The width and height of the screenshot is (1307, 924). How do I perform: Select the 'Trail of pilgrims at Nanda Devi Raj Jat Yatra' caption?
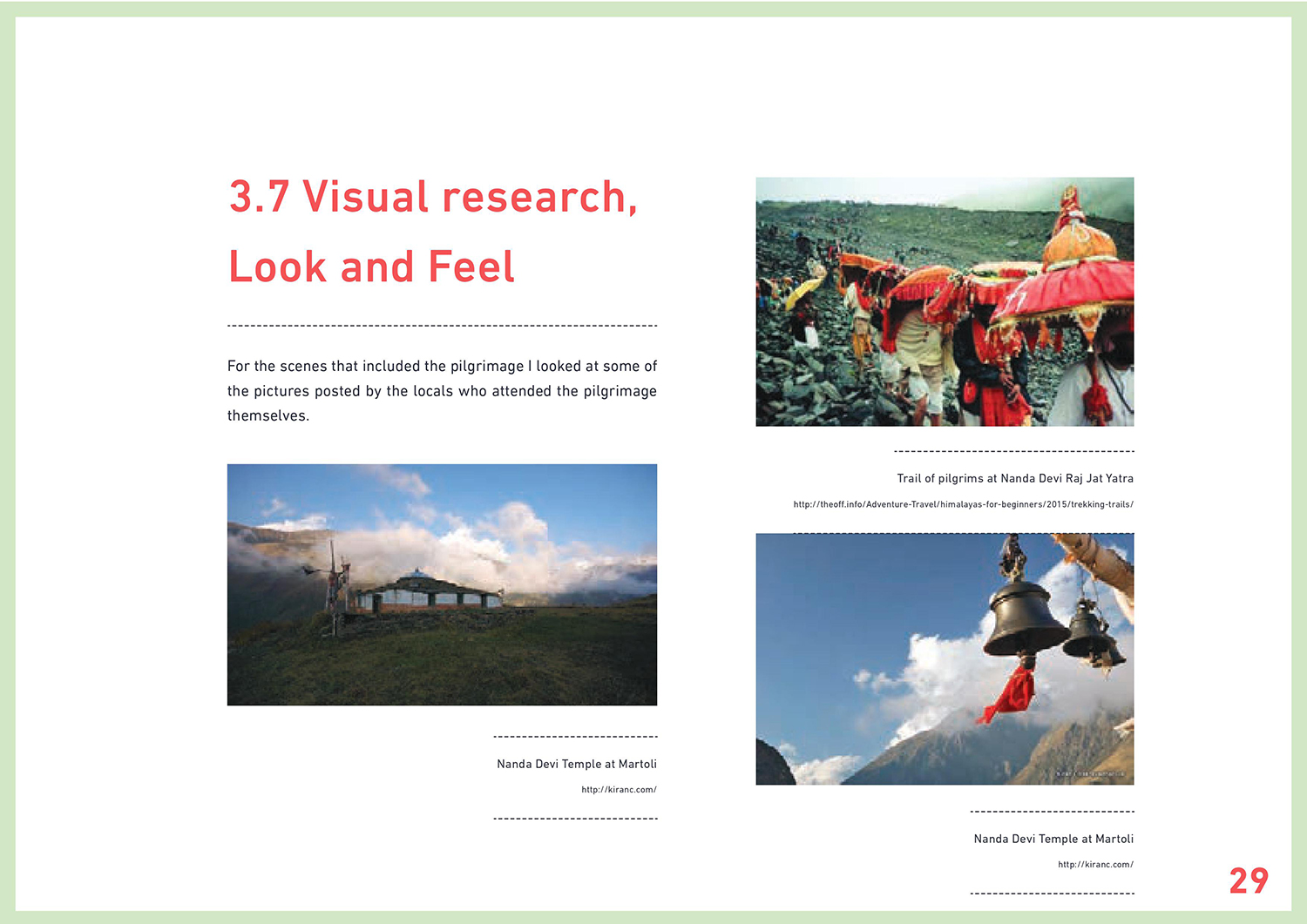[x=1015, y=478]
